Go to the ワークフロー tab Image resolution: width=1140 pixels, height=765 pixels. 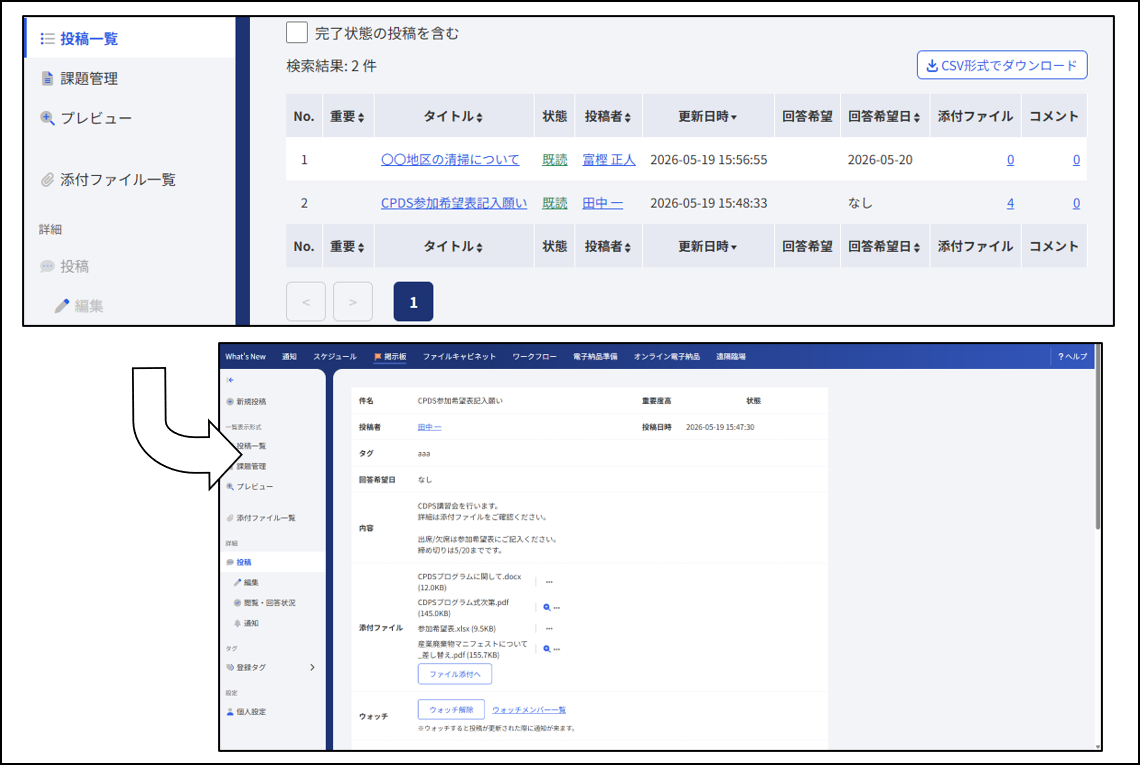click(x=534, y=356)
